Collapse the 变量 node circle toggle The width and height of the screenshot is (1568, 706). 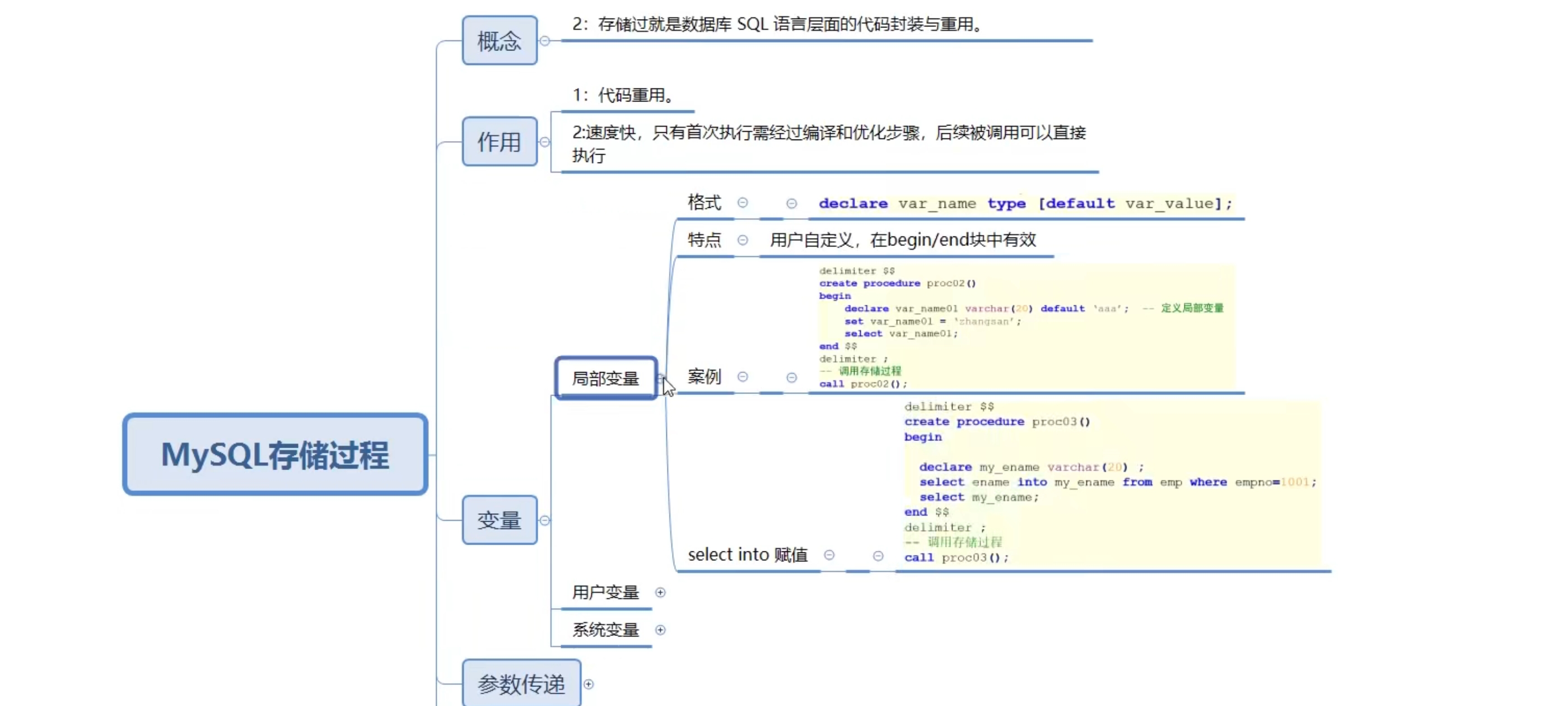(x=545, y=520)
